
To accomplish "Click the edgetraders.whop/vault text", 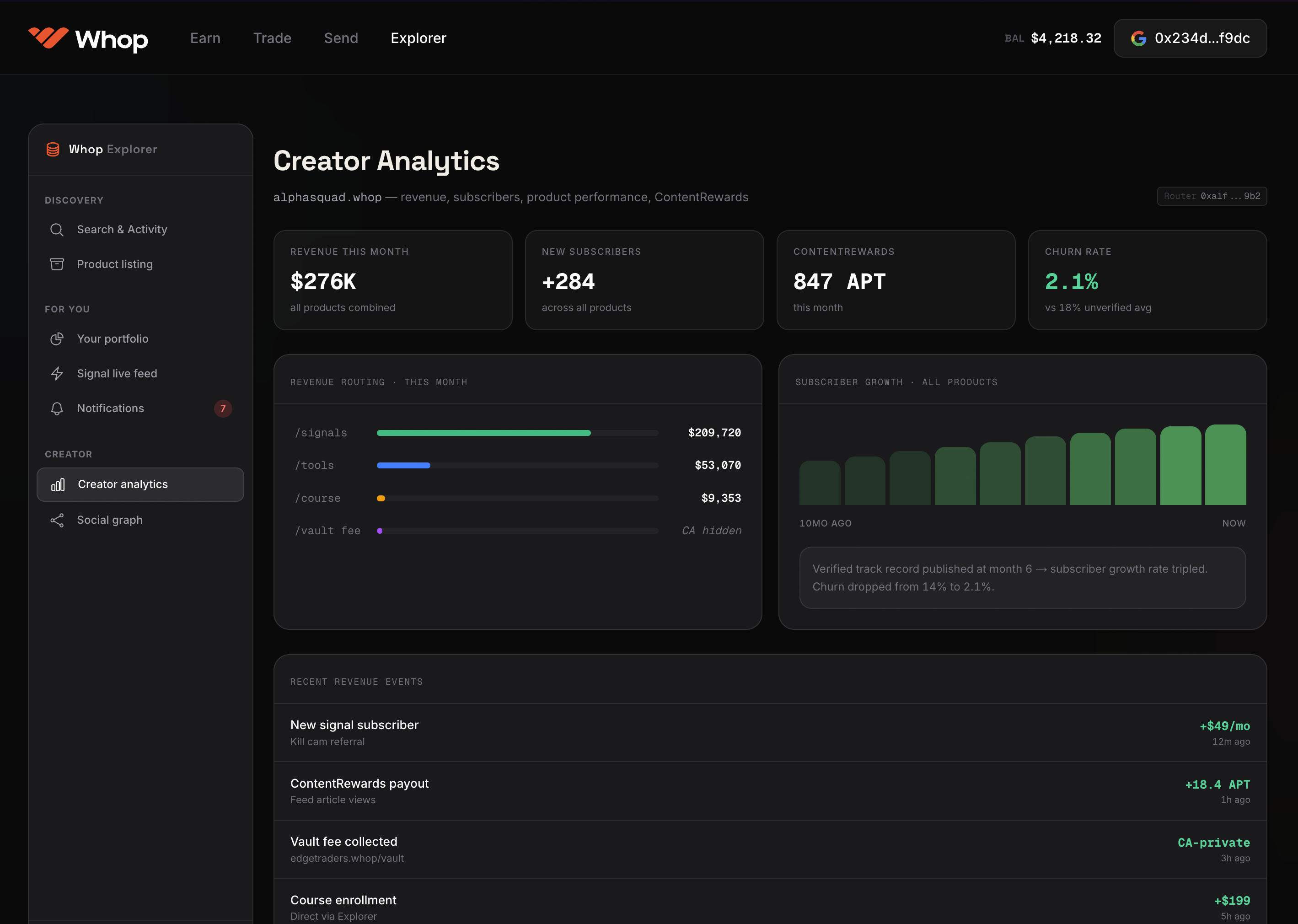I will click(x=347, y=858).
